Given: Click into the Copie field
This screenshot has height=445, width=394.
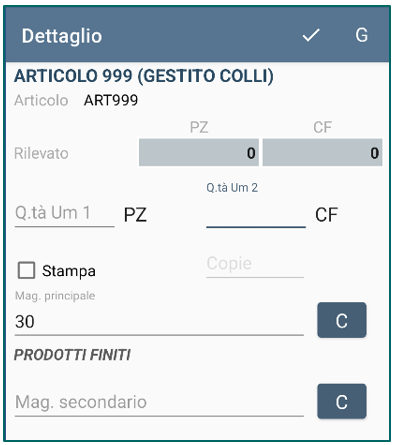Looking at the screenshot, I should coord(255,264).
